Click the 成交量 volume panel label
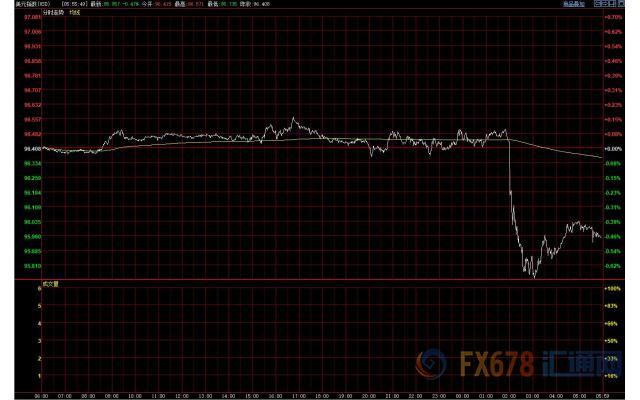 coord(52,285)
